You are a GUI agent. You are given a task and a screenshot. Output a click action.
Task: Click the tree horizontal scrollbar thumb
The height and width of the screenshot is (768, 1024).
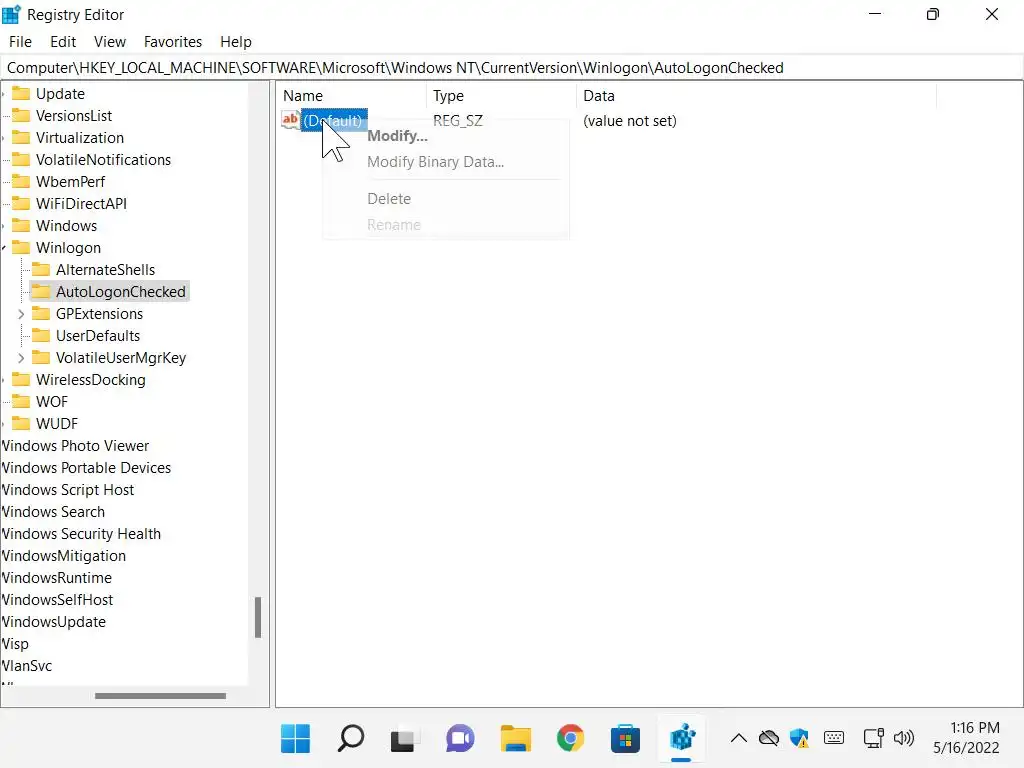tap(160, 696)
